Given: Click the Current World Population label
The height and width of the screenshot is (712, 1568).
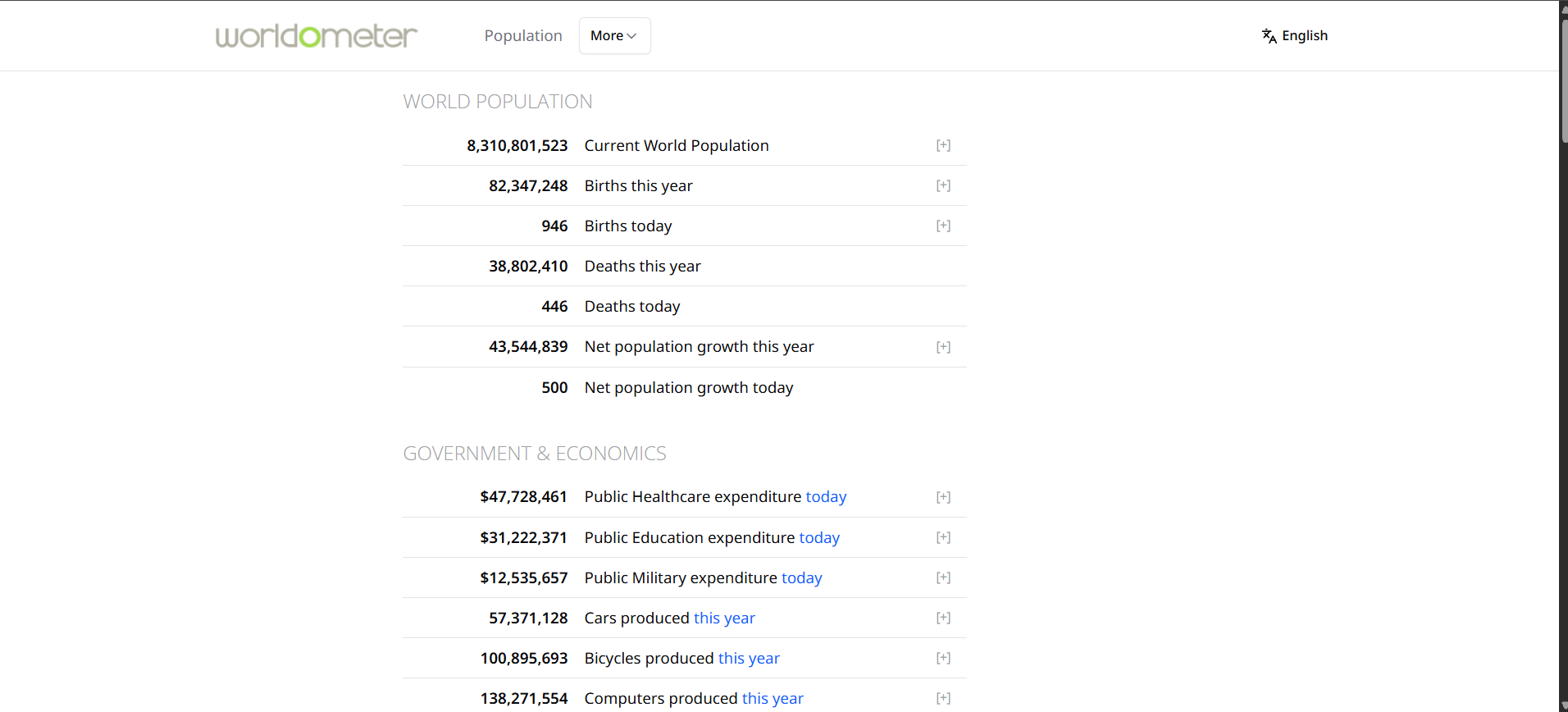Looking at the screenshot, I should click(677, 145).
